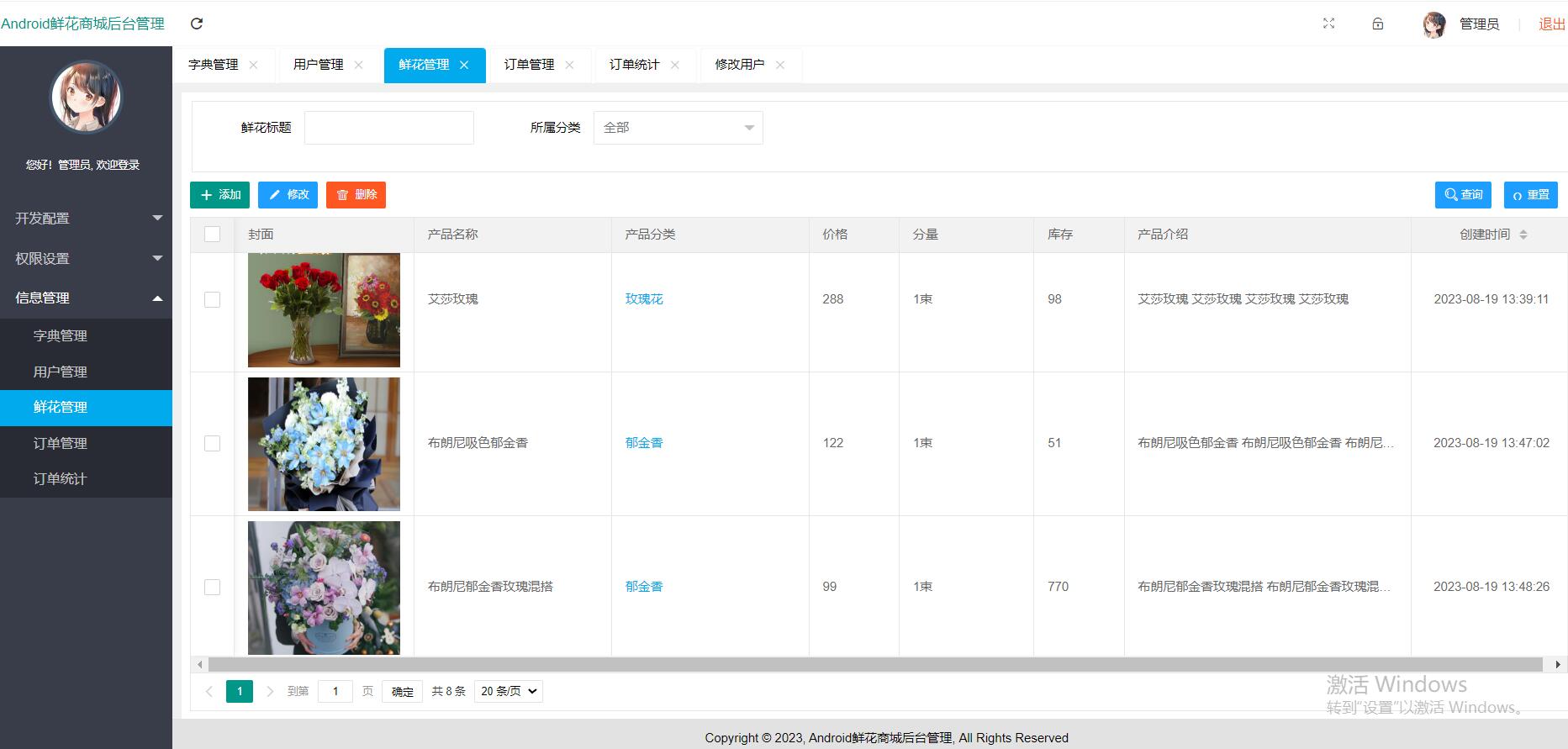Click the 鲜花标题 input field

[x=389, y=128]
